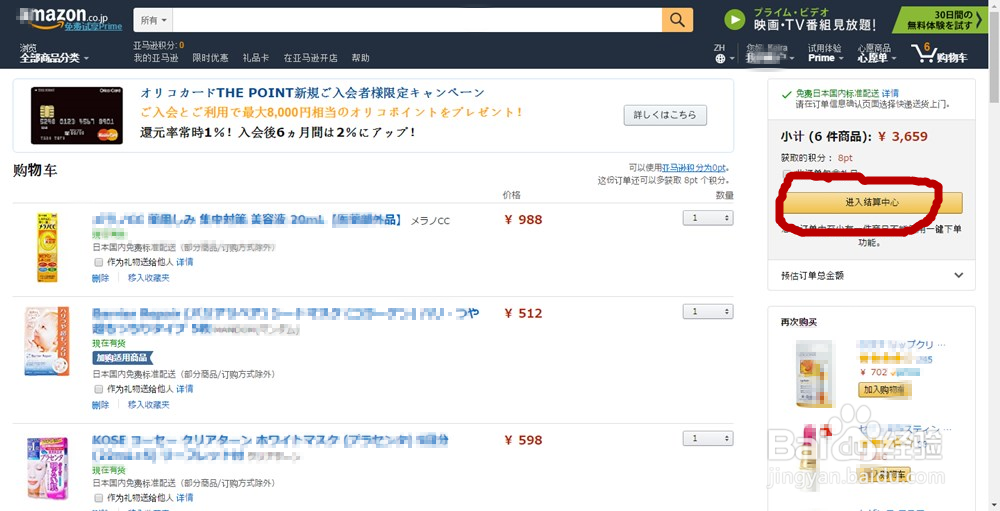This screenshot has height=511, width=1000.
Task: Change quantity of the ¥ 512 item
Action: point(708,311)
